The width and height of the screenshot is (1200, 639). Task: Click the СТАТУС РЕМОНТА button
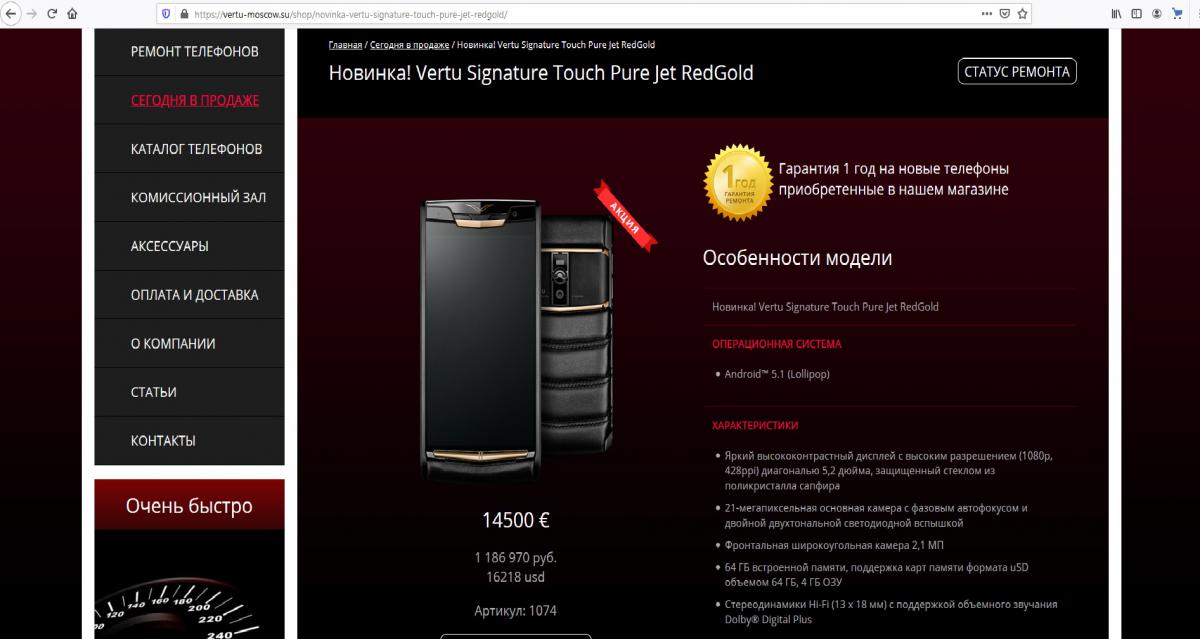pyautogui.click(x=1017, y=71)
